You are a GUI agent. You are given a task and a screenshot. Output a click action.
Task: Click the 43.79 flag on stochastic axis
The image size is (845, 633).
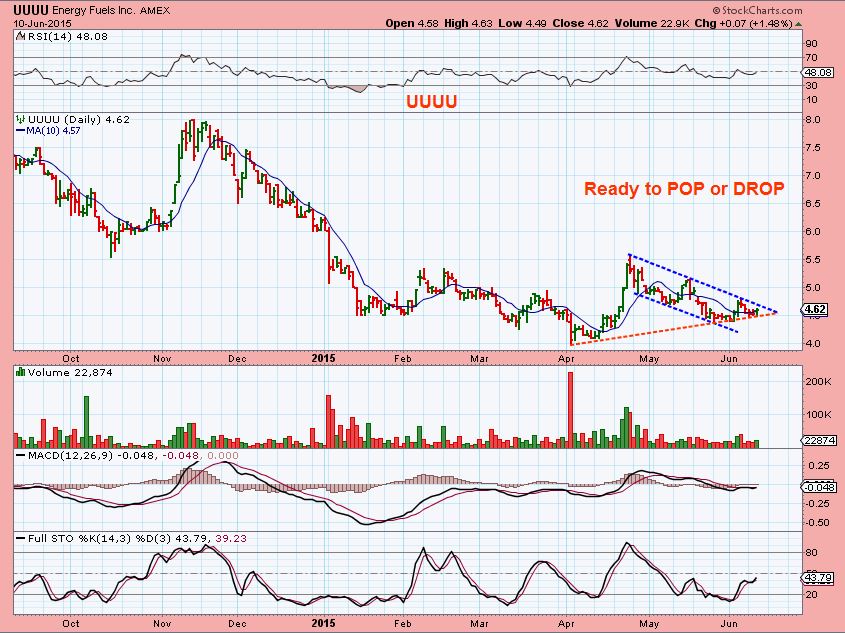(x=818, y=578)
